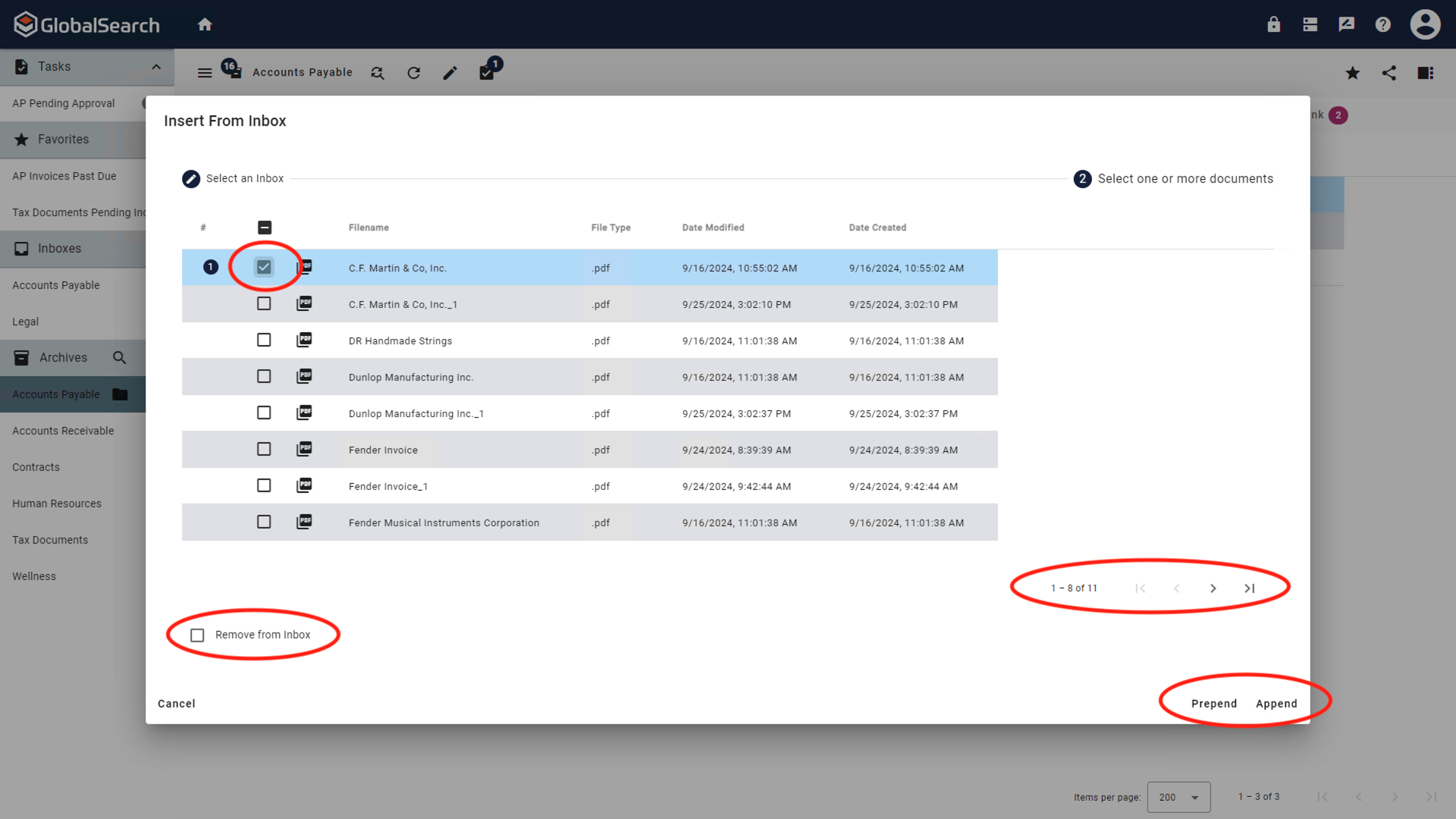Image resolution: width=1456 pixels, height=819 pixels.
Task: Open the task checkbox icon with badge 1
Action: click(489, 70)
